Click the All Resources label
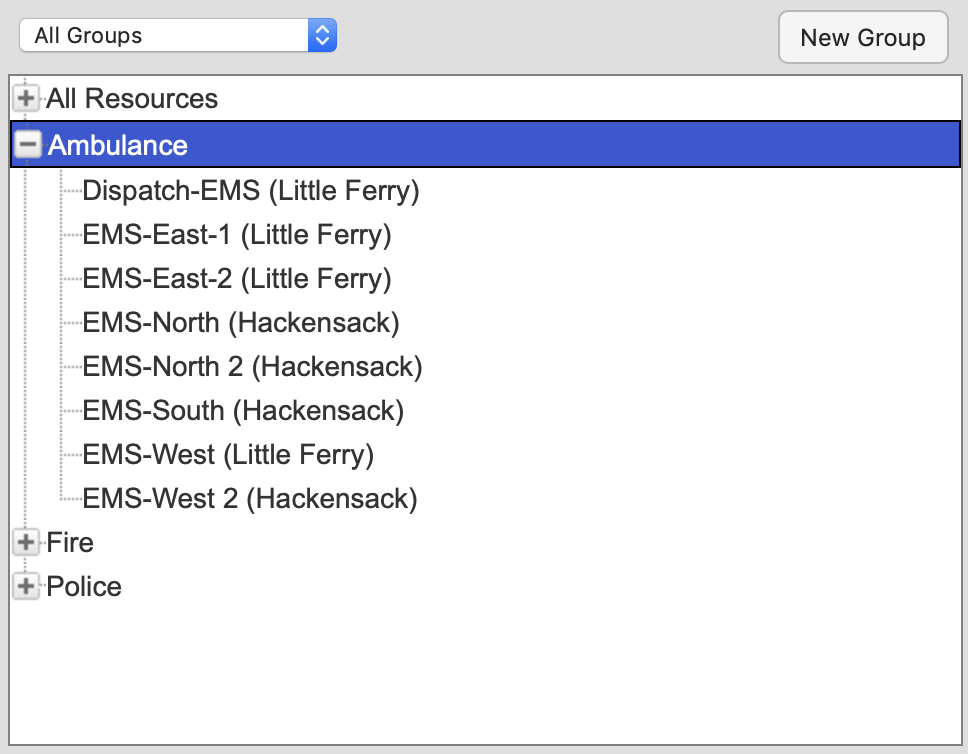 131,98
